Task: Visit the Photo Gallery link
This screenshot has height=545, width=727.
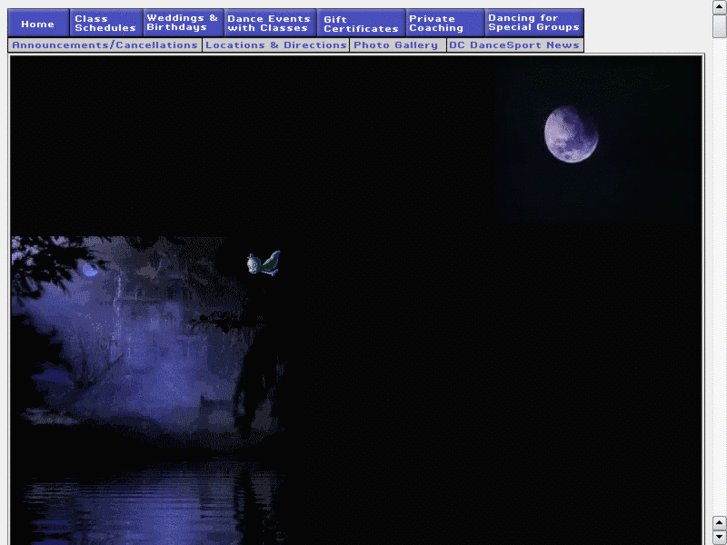Action: tap(398, 45)
